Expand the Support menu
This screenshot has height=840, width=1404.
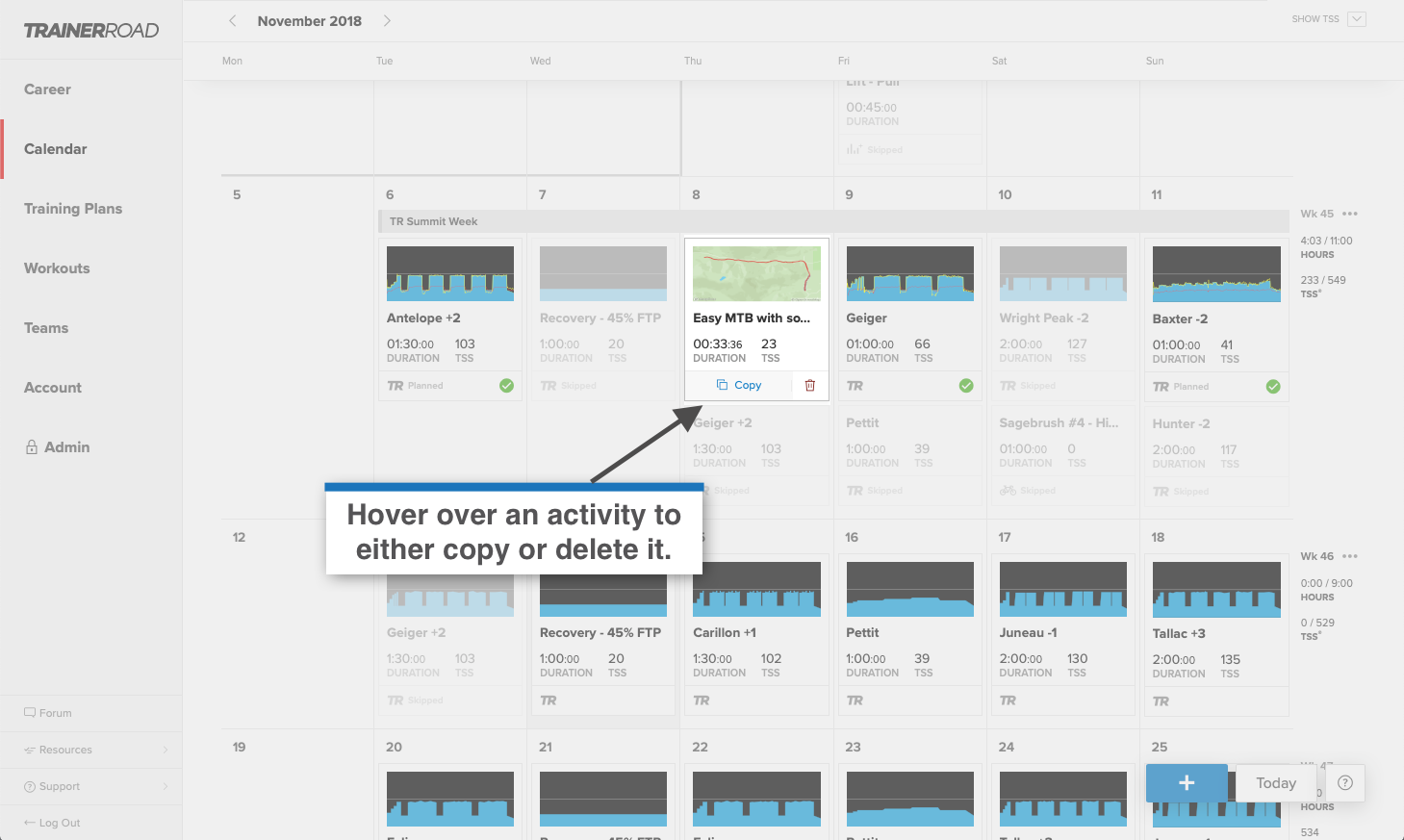[90, 786]
